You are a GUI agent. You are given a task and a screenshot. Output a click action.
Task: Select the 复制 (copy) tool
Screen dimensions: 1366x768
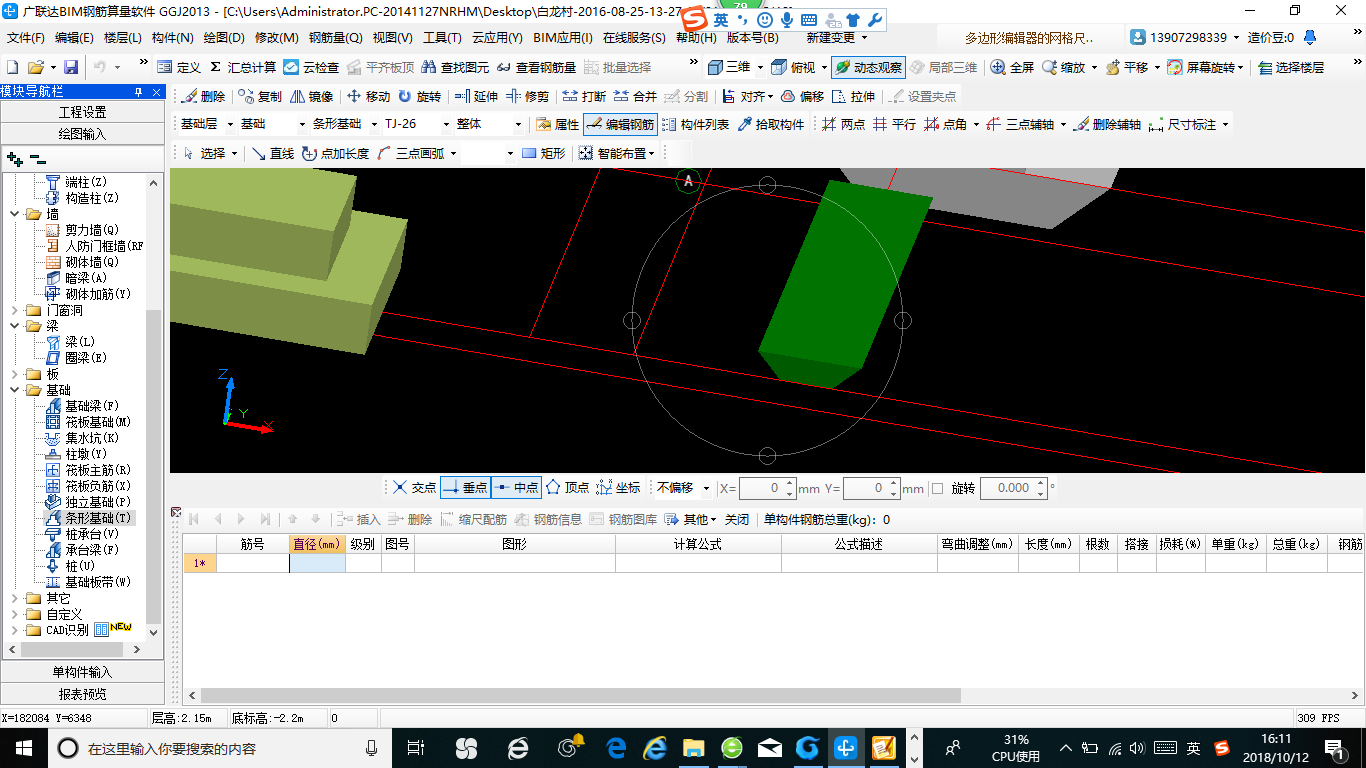(x=260, y=97)
